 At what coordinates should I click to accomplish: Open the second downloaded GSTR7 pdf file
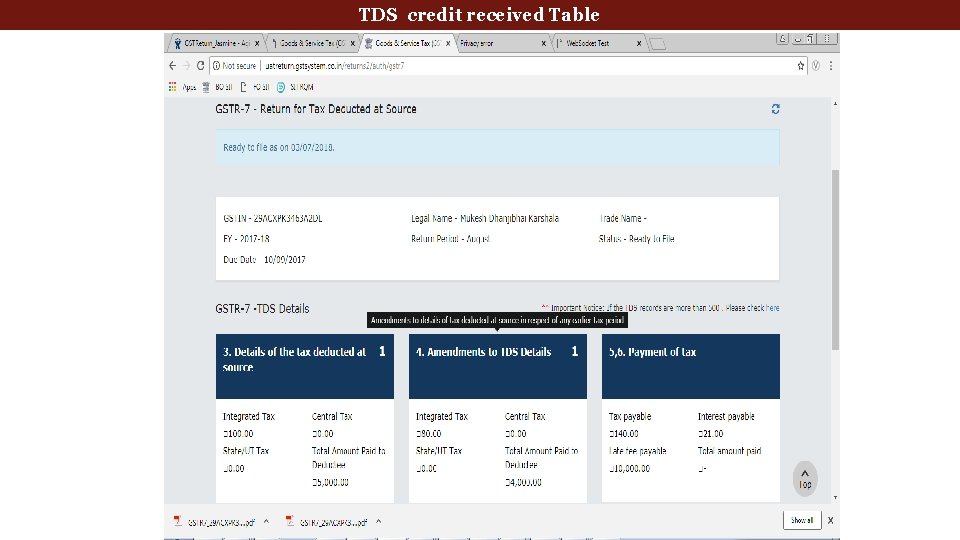(334, 522)
